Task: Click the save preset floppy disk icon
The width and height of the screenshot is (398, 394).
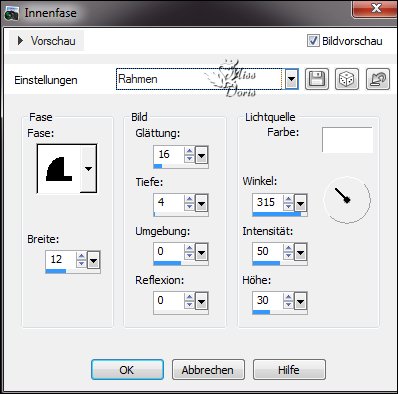Action: point(317,79)
